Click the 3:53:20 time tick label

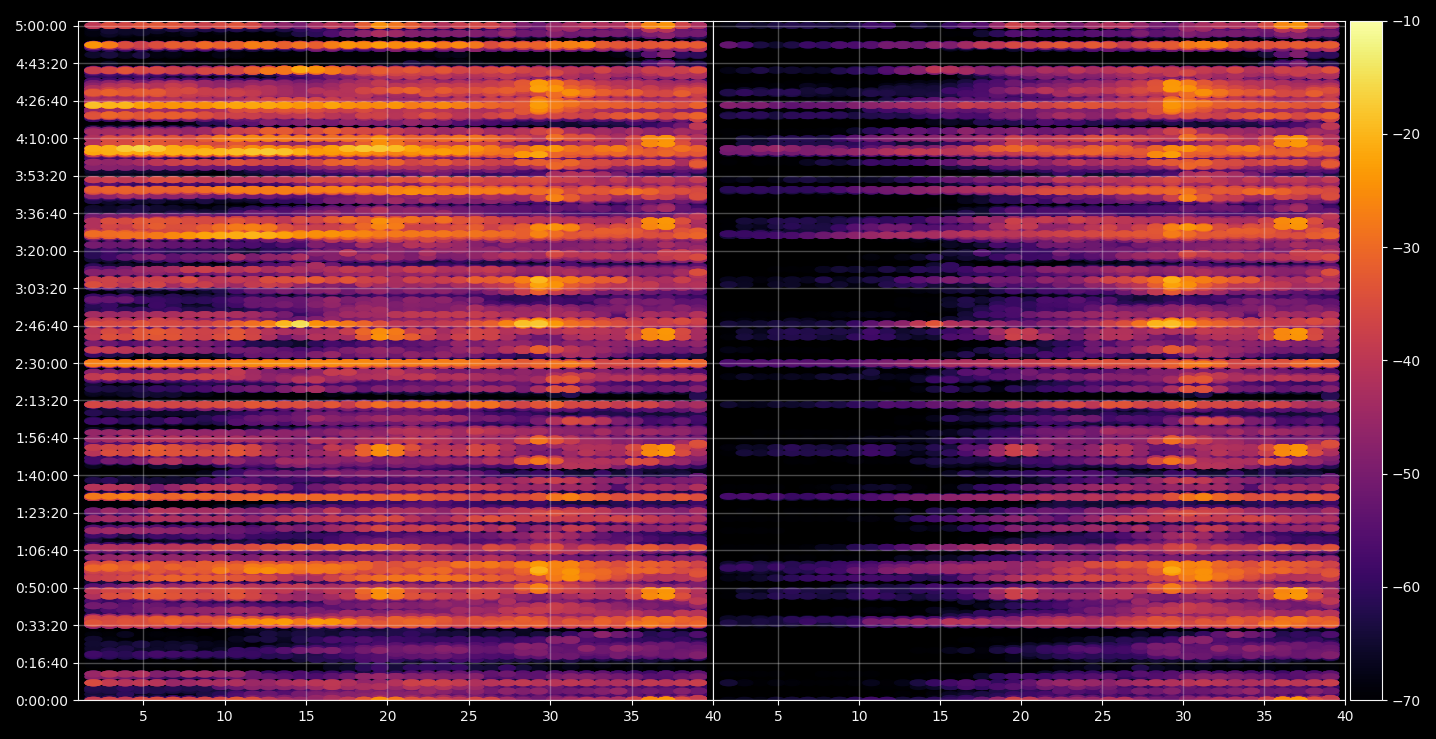coord(41,176)
